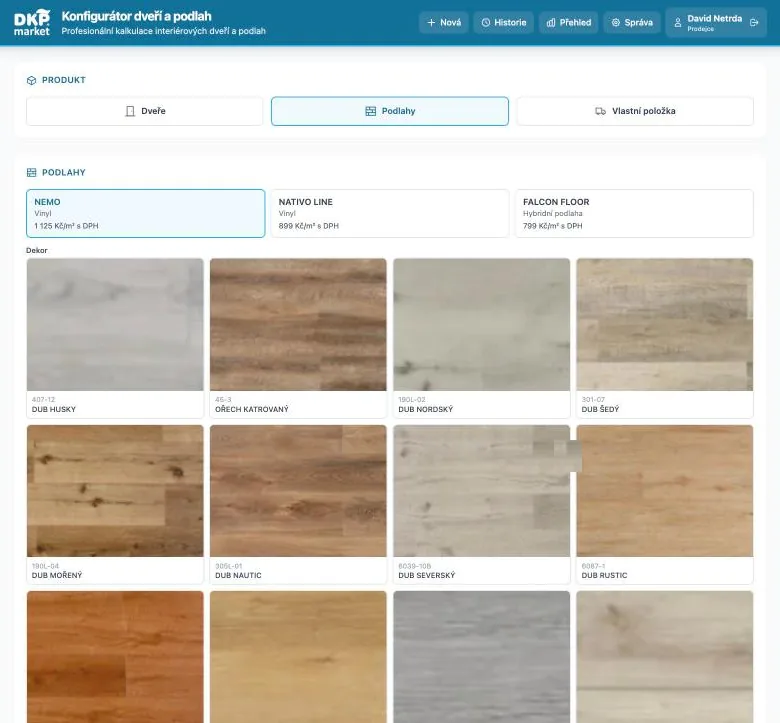The height and width of the screenshot is (723, 780).
Task: Open the Správa administration
Action: [x=632, y=22]
